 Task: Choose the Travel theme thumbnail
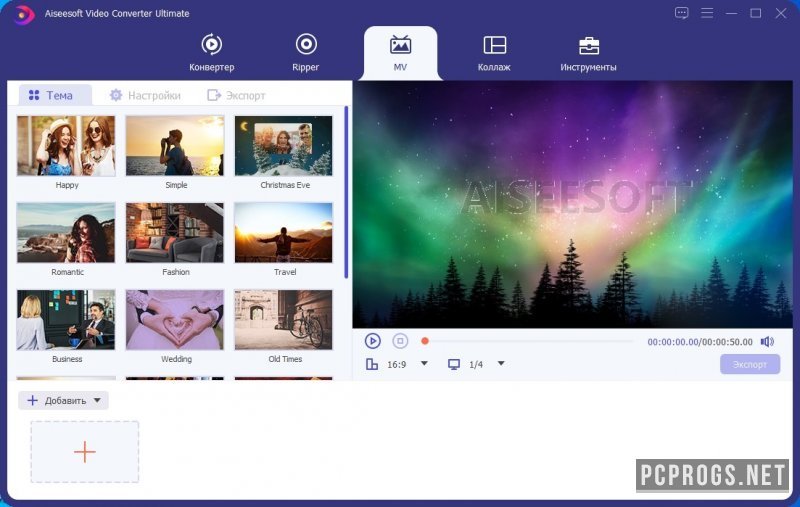284,233
